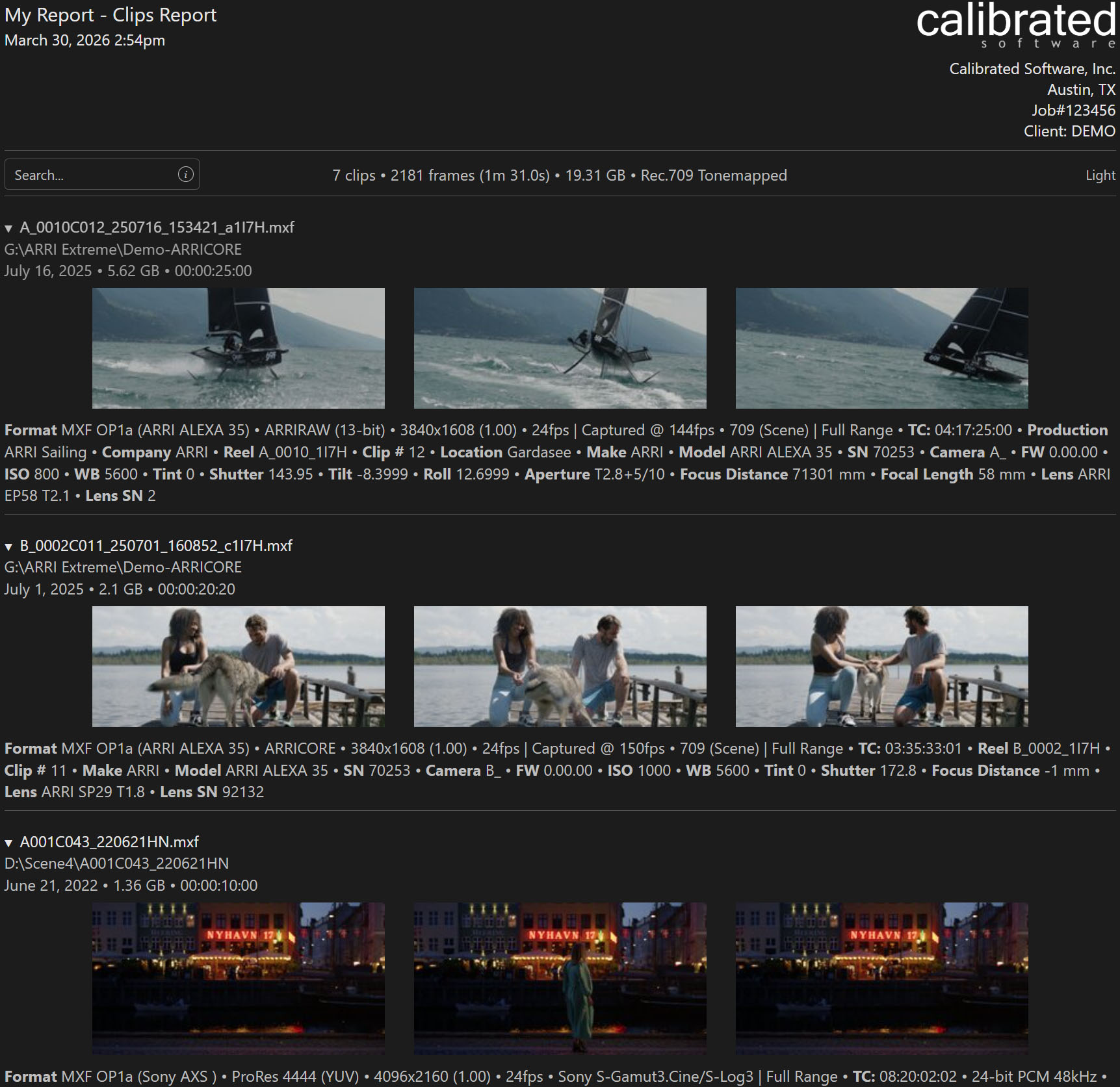Viewport: 1120px width, 1087px height.
Task: Collapse the A001C043_220621HN.mxf clip section
Action: (x=8, y=843)
